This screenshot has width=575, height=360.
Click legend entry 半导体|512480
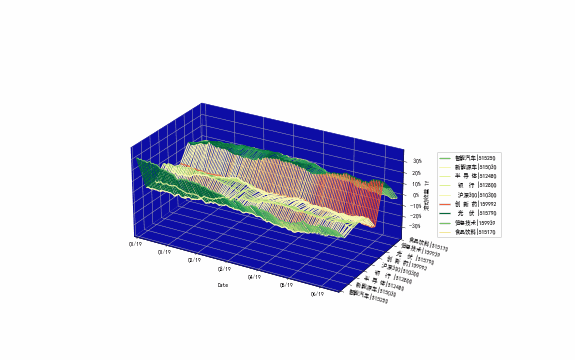click(468, 176)
